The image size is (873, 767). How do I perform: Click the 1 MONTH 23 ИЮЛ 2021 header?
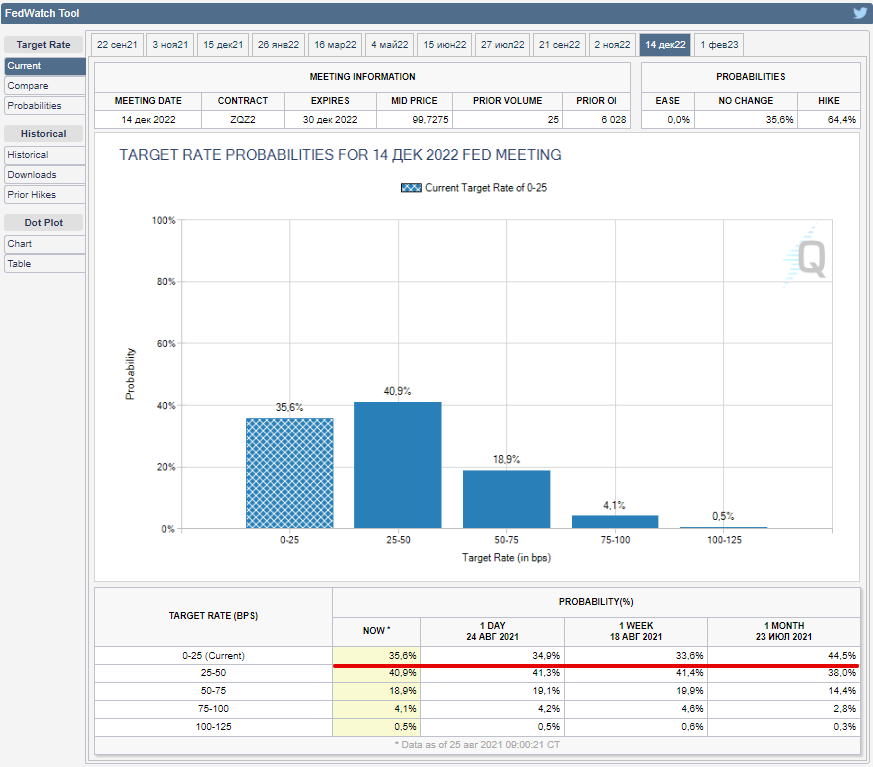783,631
